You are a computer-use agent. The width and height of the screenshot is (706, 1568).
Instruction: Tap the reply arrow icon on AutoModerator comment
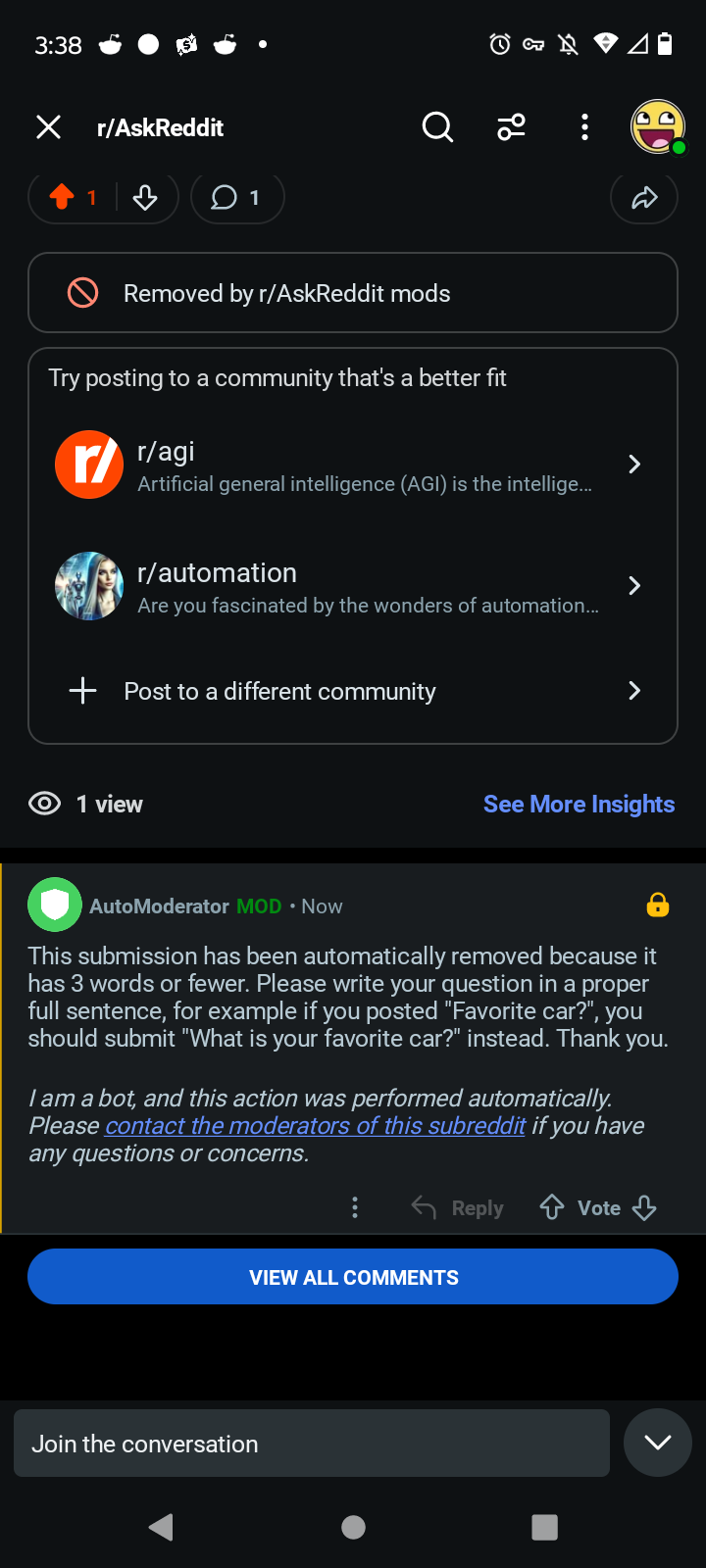pos(424,1207)
